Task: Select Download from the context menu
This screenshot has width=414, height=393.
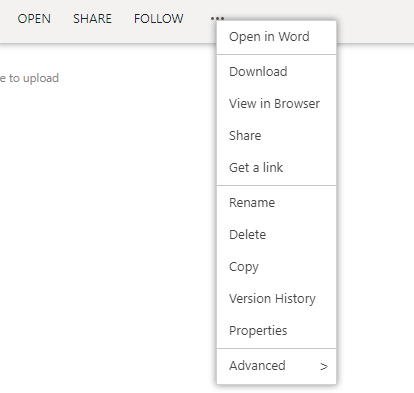Action: pyautogui.click(x=276, y=72)
